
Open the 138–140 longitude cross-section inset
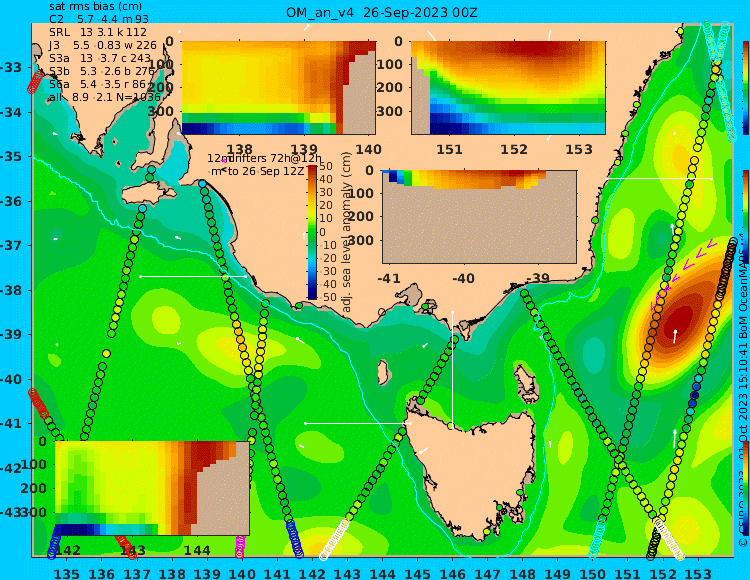click(x=278, y=88)
